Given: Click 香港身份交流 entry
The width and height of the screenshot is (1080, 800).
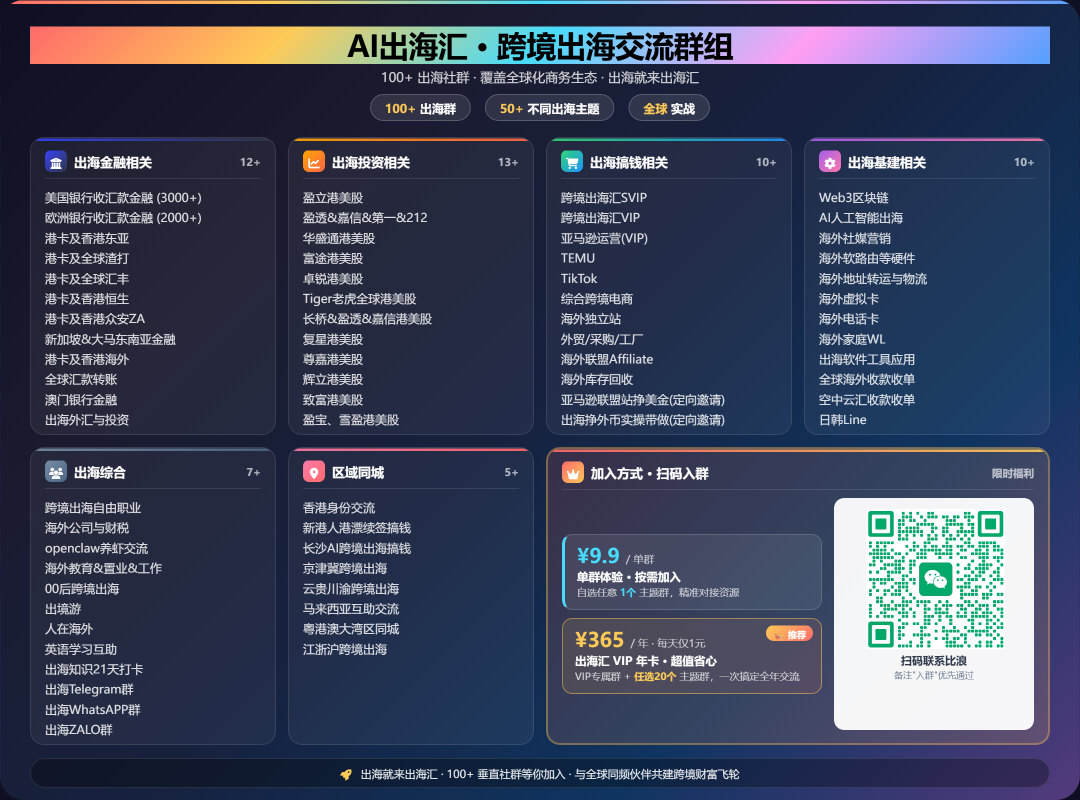Looking at the screenshot, I should 339,508.
